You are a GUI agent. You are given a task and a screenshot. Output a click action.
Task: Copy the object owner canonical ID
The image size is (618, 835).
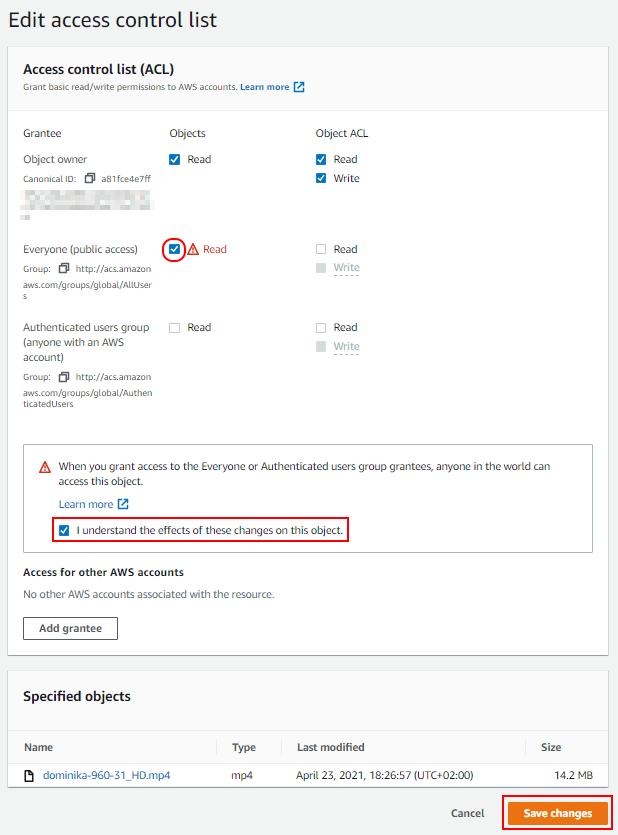click(90, 178)
